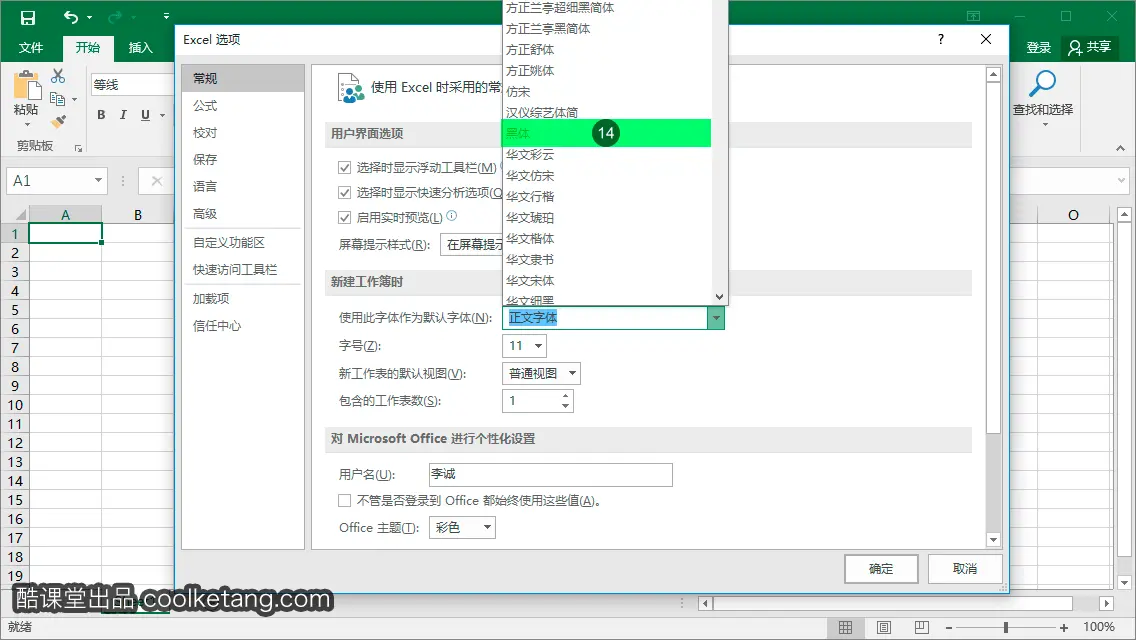Select column header B in worksheet
This screenshot has height=640, width=1136.
click(x=138, y=215)
